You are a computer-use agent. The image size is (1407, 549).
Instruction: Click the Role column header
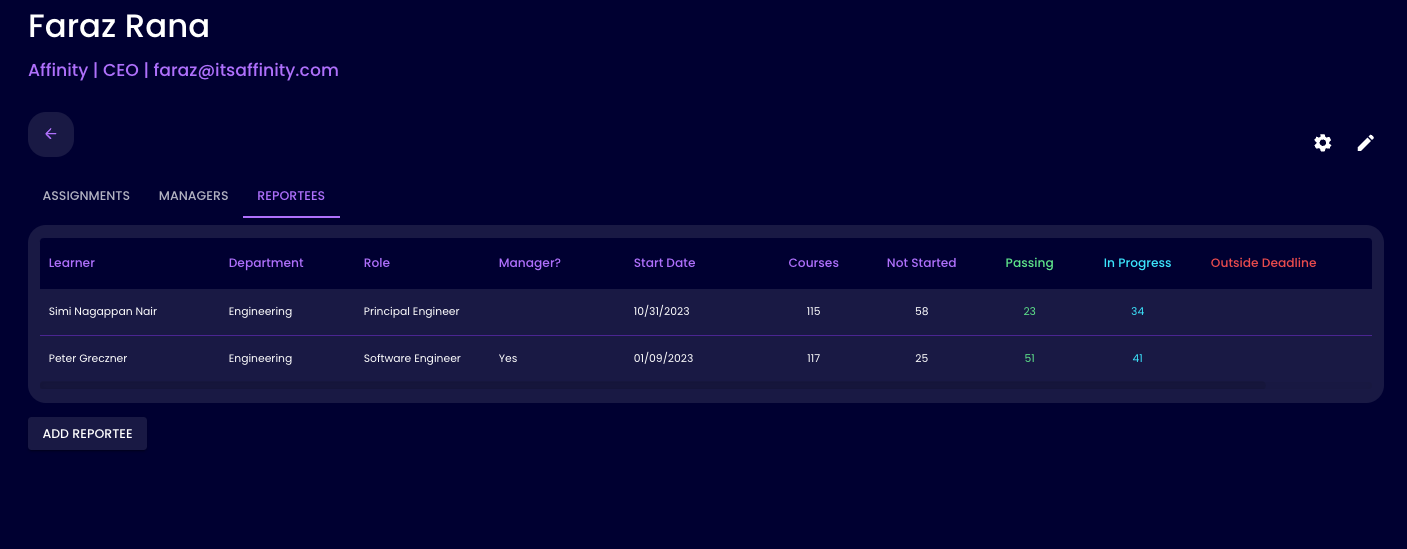click(x=377, y=263)
